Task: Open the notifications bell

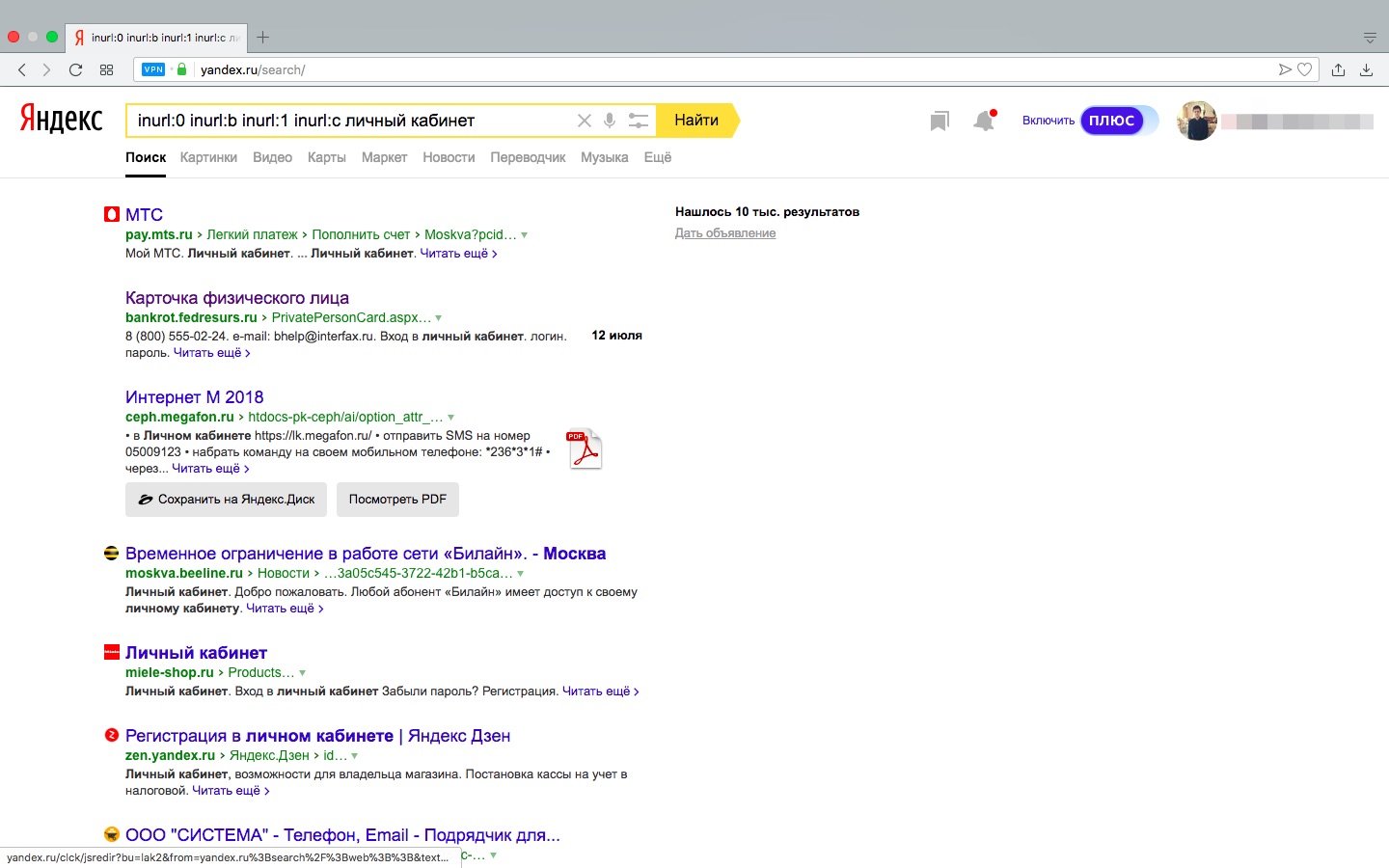Action: point(984,121)
